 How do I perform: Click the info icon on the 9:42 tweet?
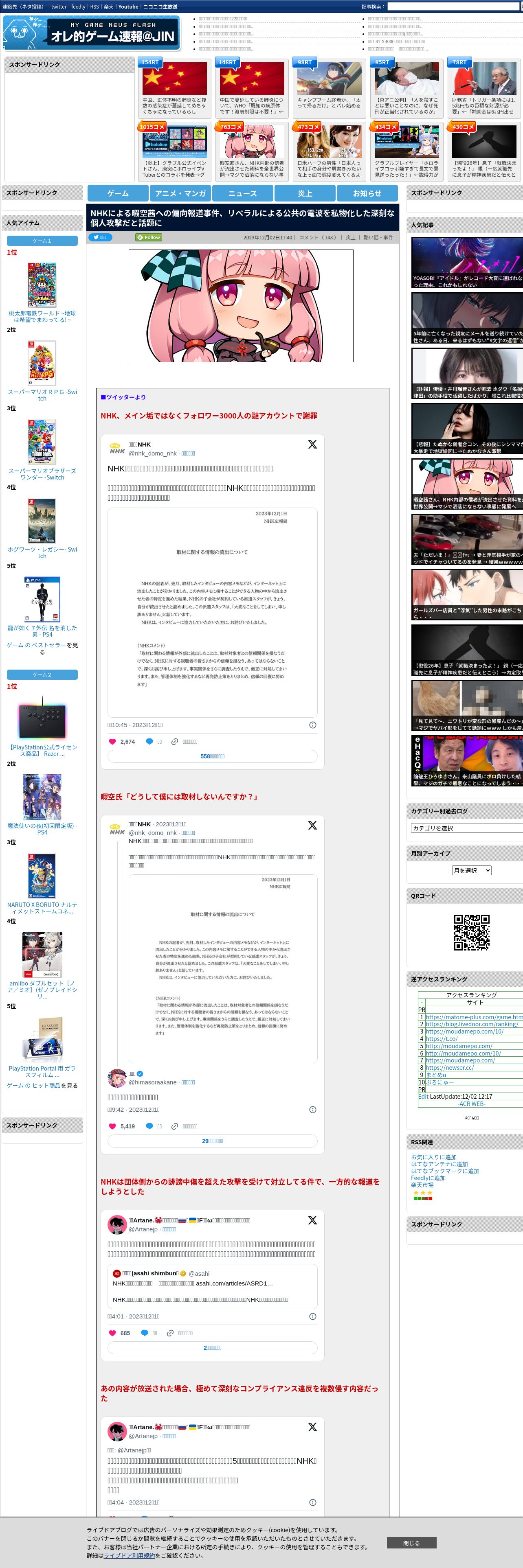click(312, 1110)
